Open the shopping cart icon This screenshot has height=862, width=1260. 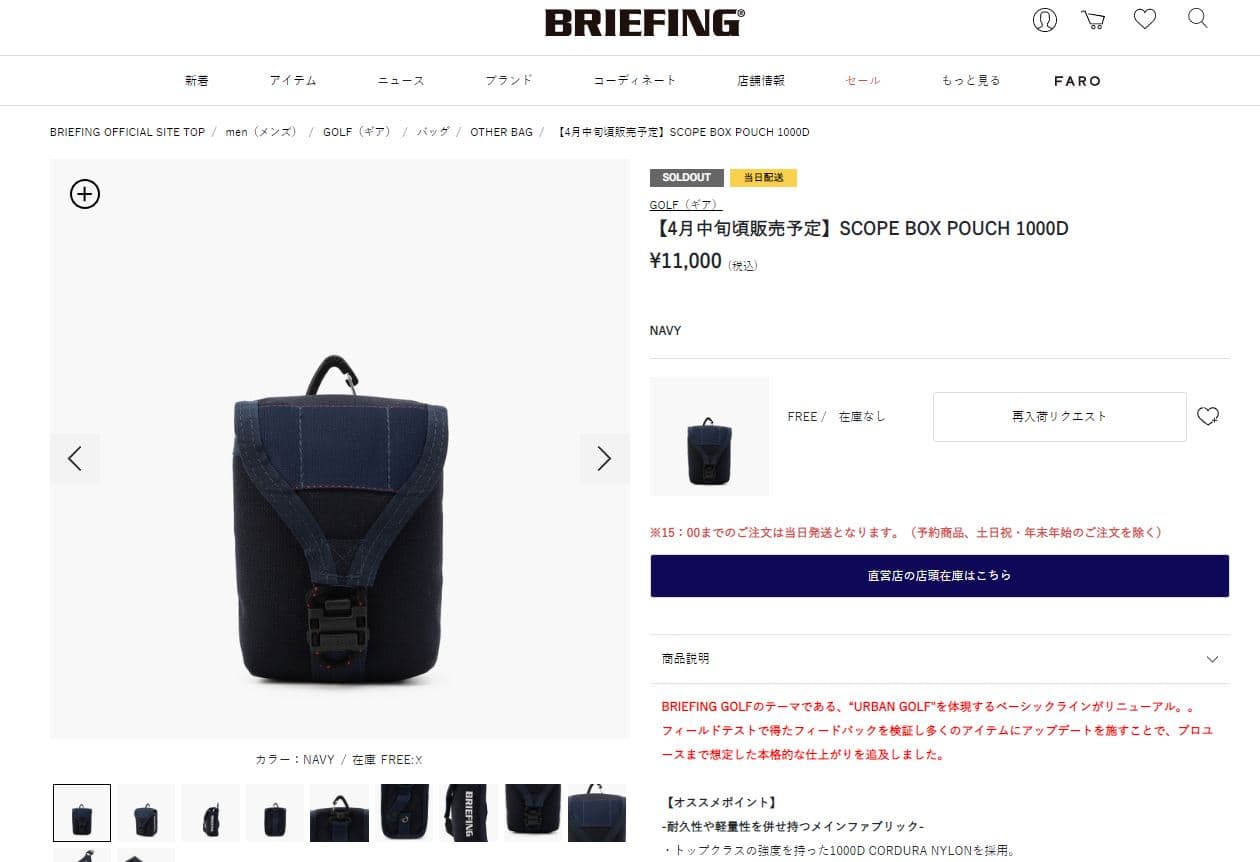click(x=1093, y=20)
